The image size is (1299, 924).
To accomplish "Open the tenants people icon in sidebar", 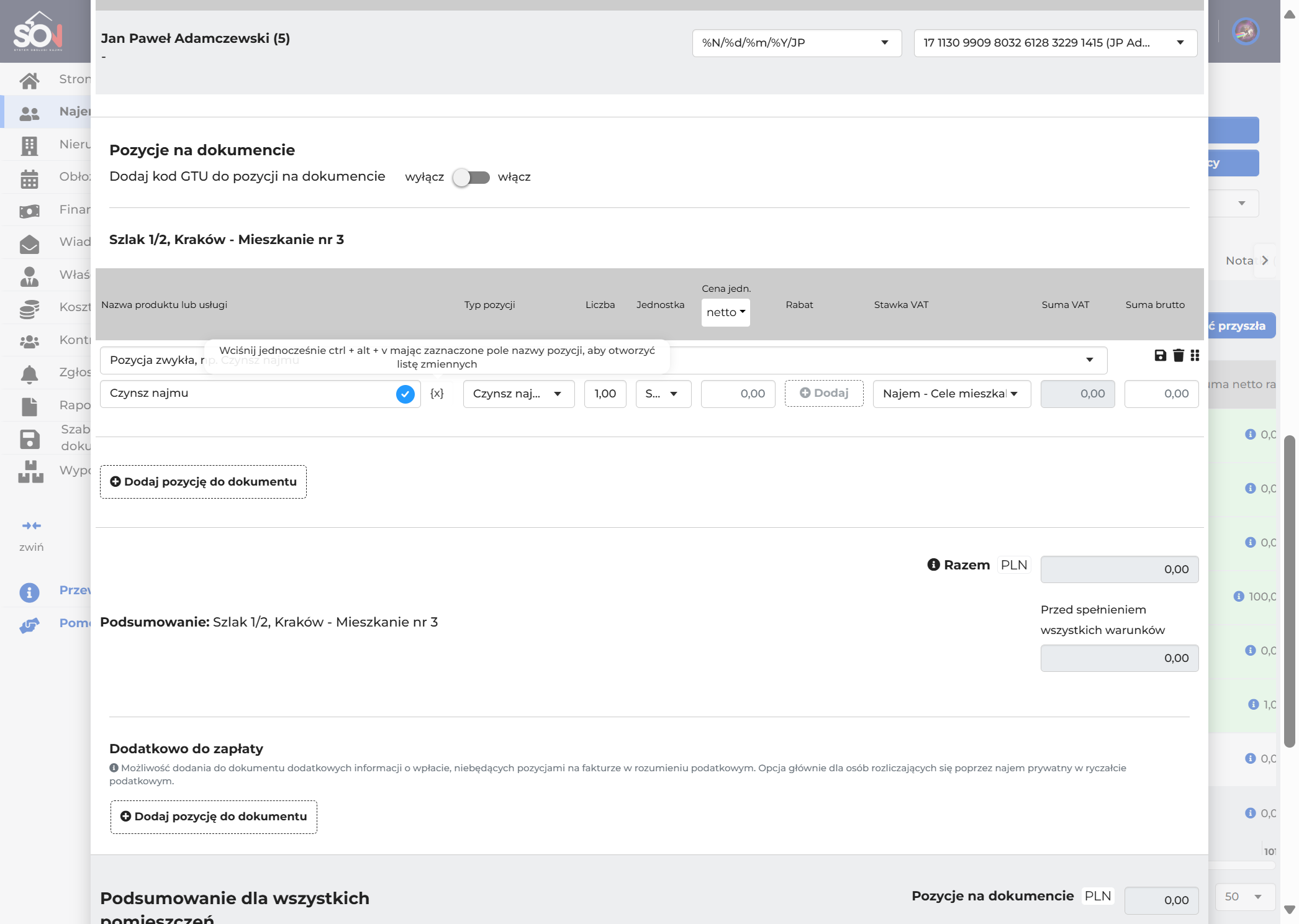I will point(29,113).
